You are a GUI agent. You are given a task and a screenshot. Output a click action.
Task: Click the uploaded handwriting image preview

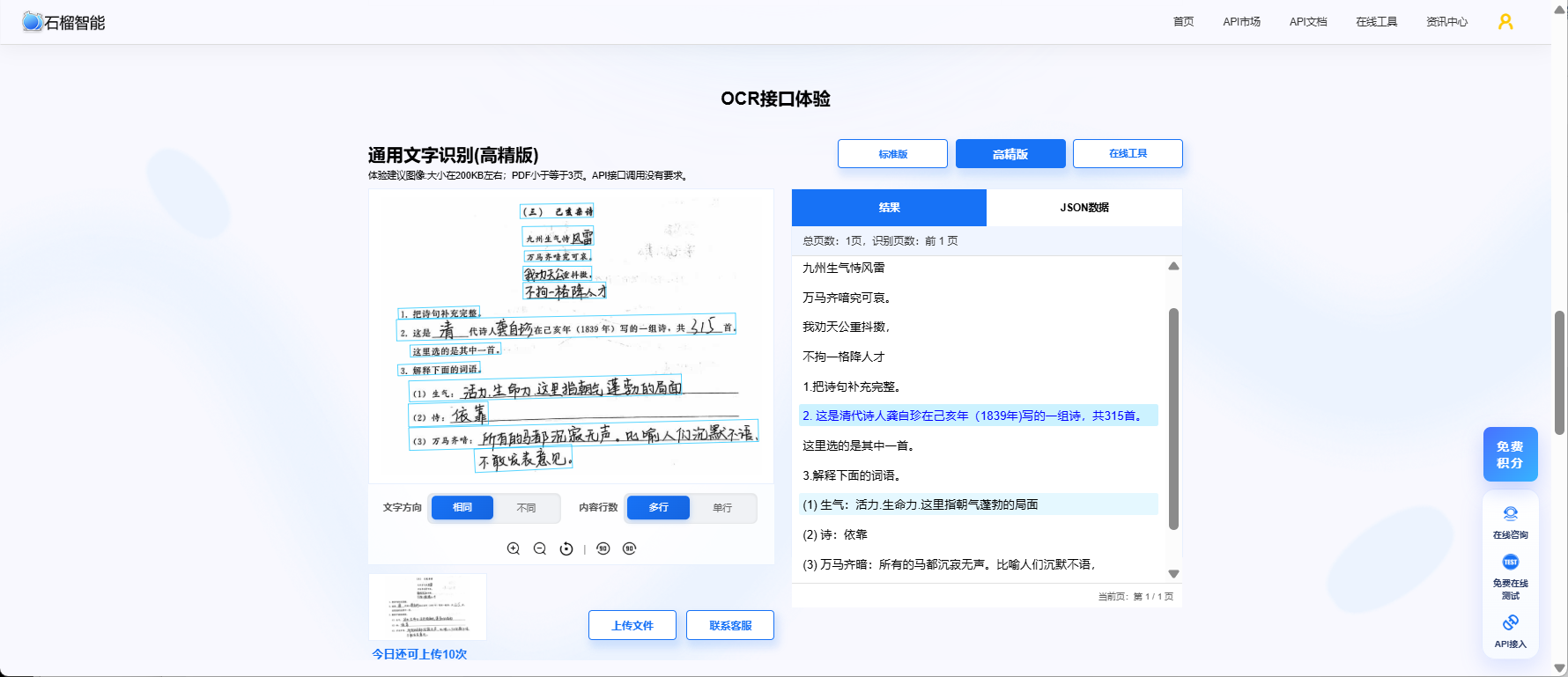pos(571,335)
